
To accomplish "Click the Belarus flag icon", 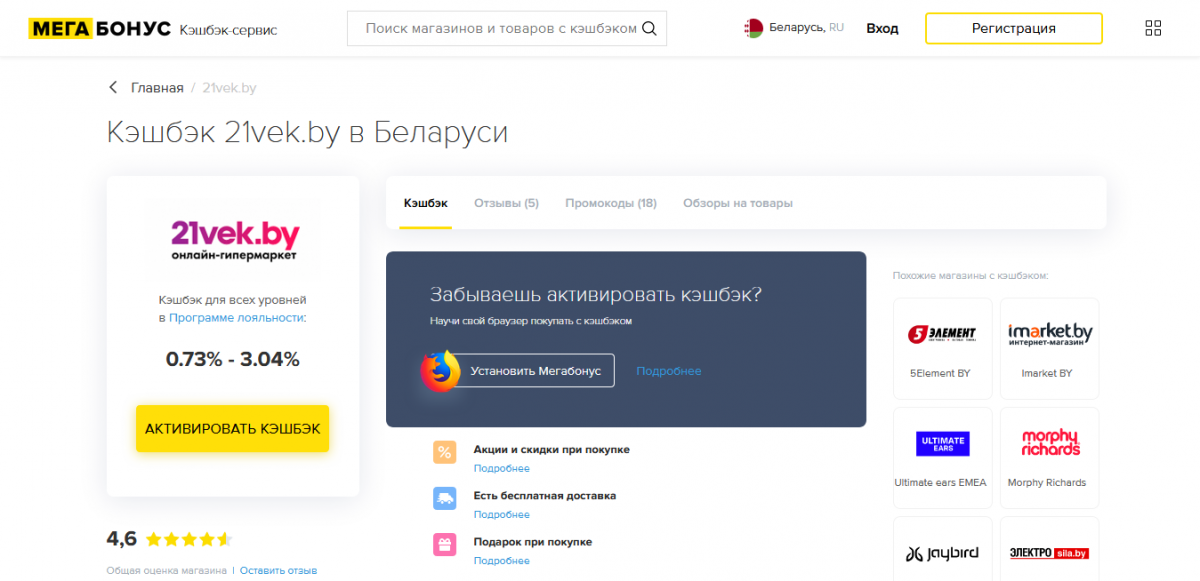I will coord(754,28).
